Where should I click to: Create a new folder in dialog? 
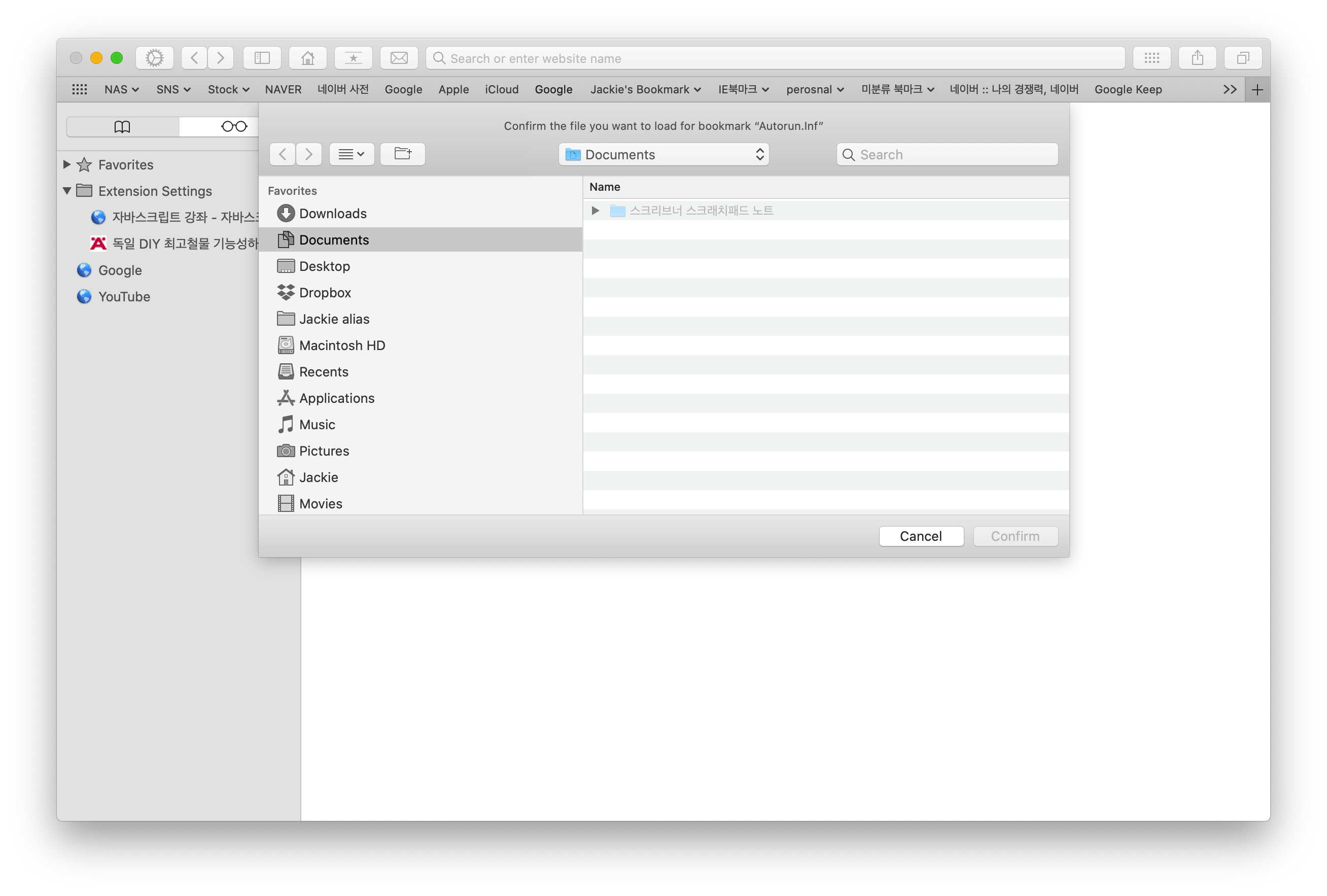point(403,154)
